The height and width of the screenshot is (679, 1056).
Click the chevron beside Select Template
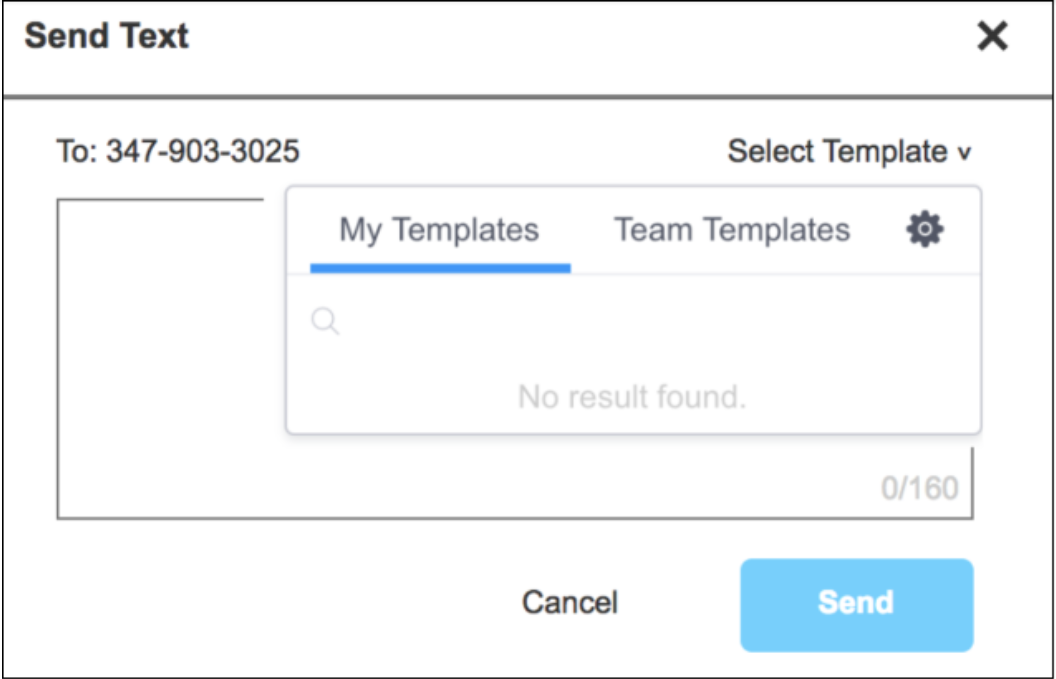[964, 154]
